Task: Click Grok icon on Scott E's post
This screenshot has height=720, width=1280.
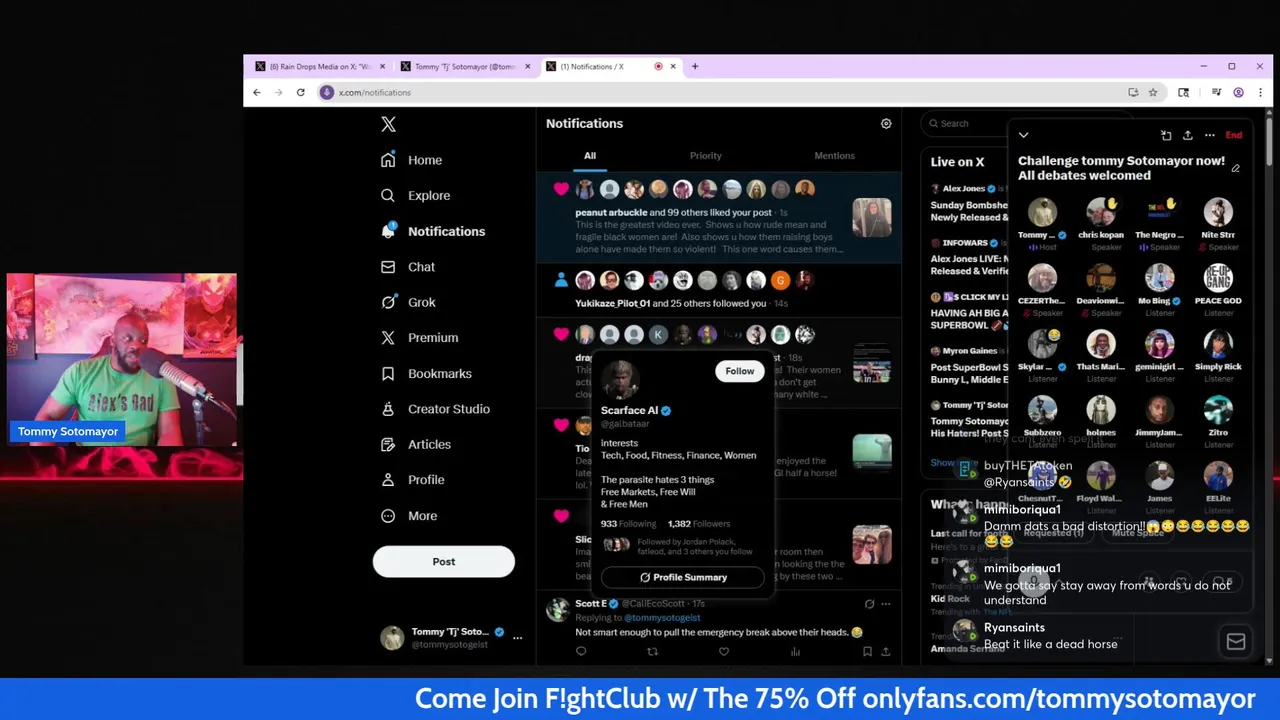Action: click(869, 604)
